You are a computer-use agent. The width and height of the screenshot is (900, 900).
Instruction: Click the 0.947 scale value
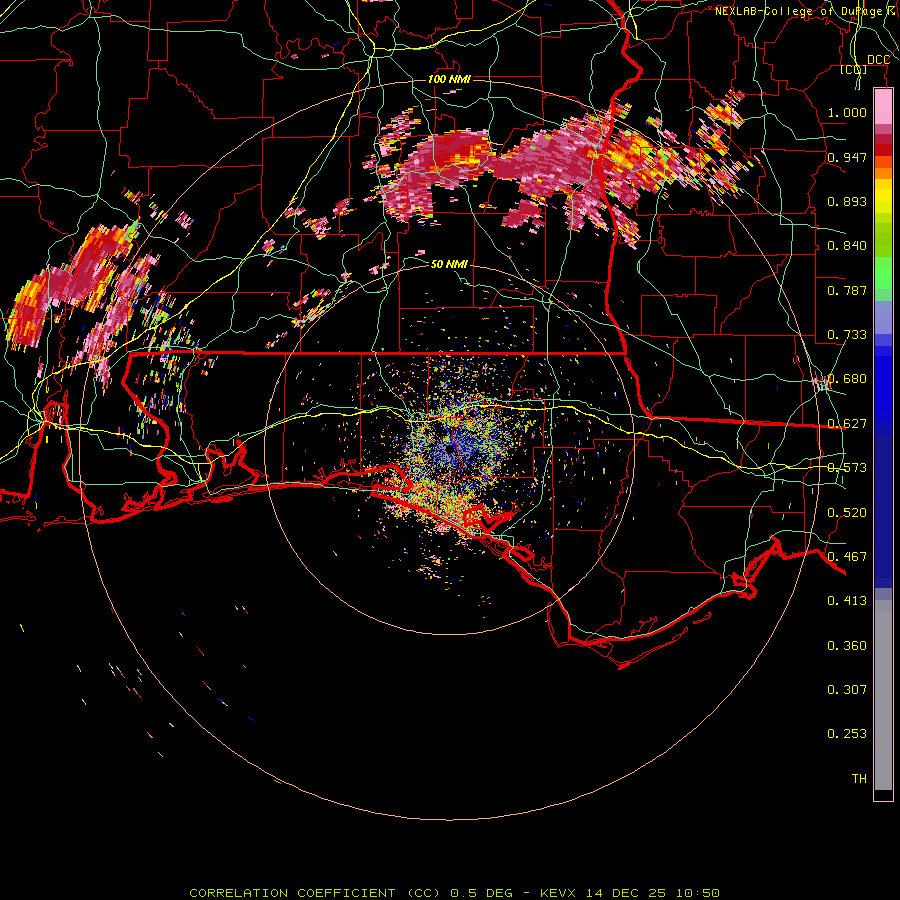point(847,157)
